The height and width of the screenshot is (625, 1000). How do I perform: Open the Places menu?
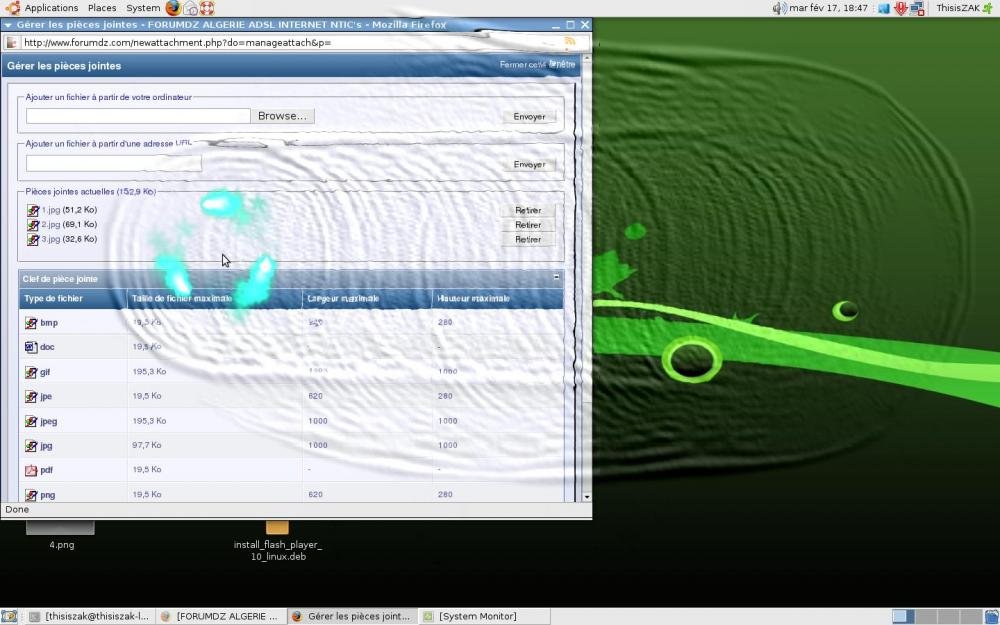click(x=102, y=8)
